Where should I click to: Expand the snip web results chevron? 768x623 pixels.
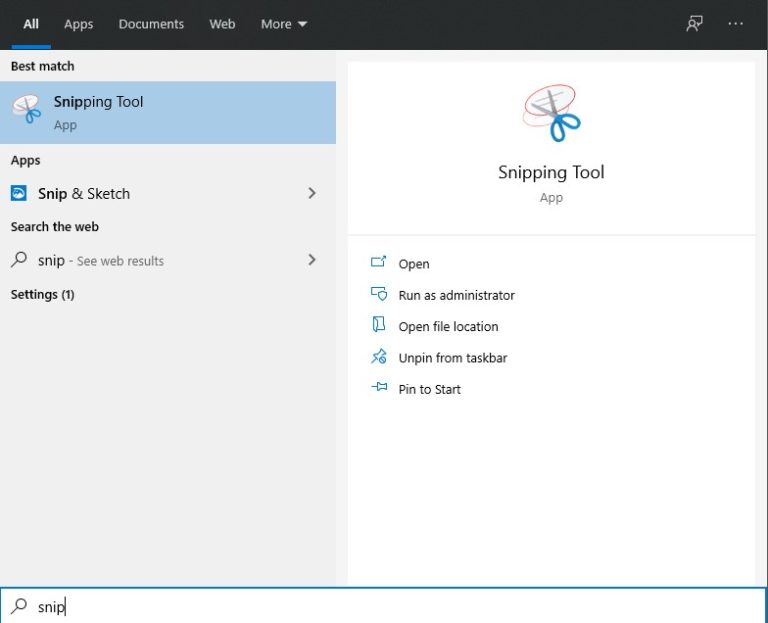(312, 260)
